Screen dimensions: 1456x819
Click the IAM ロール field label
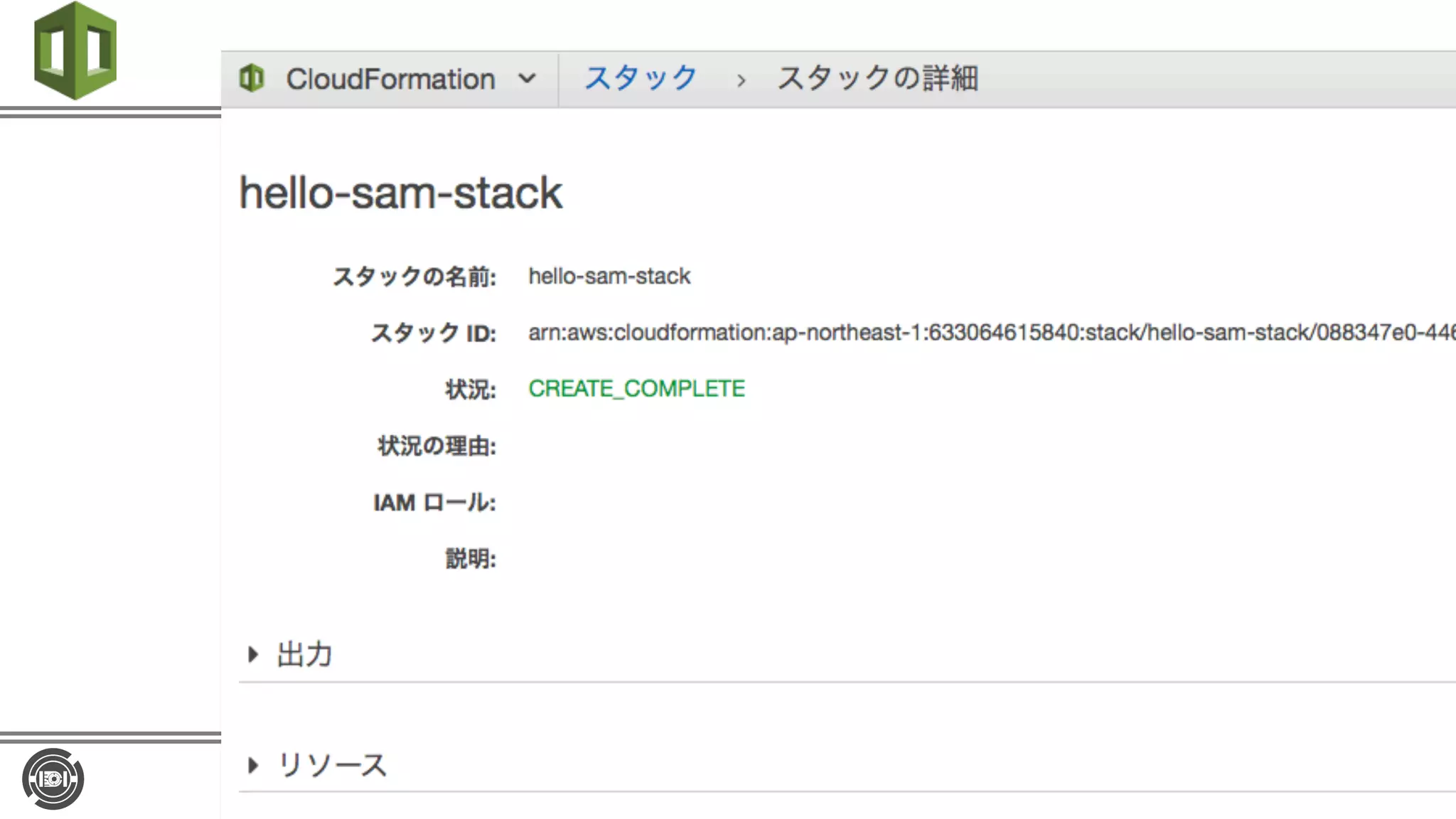[x=434, y=503]
